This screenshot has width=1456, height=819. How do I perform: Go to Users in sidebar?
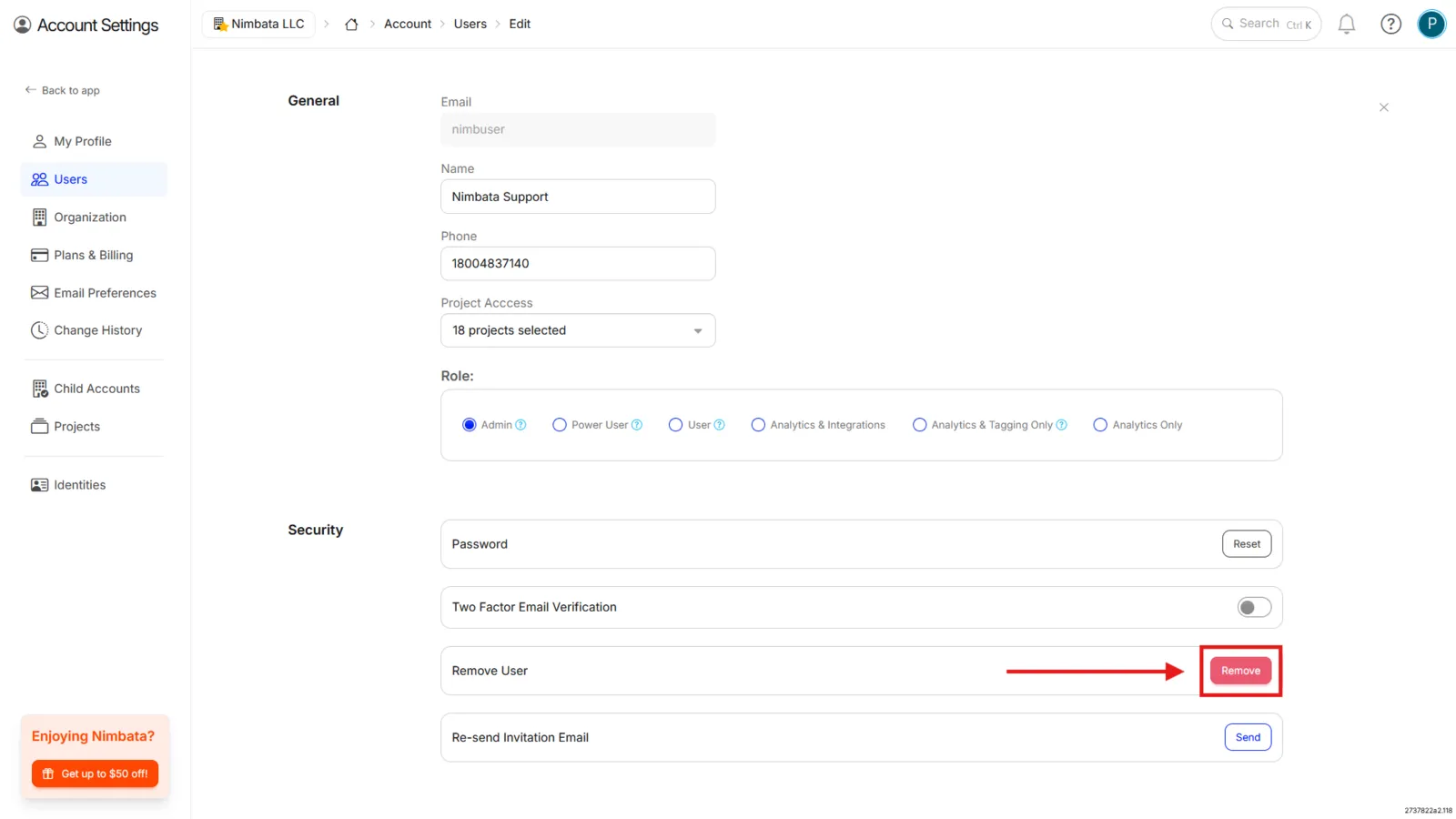94,179
